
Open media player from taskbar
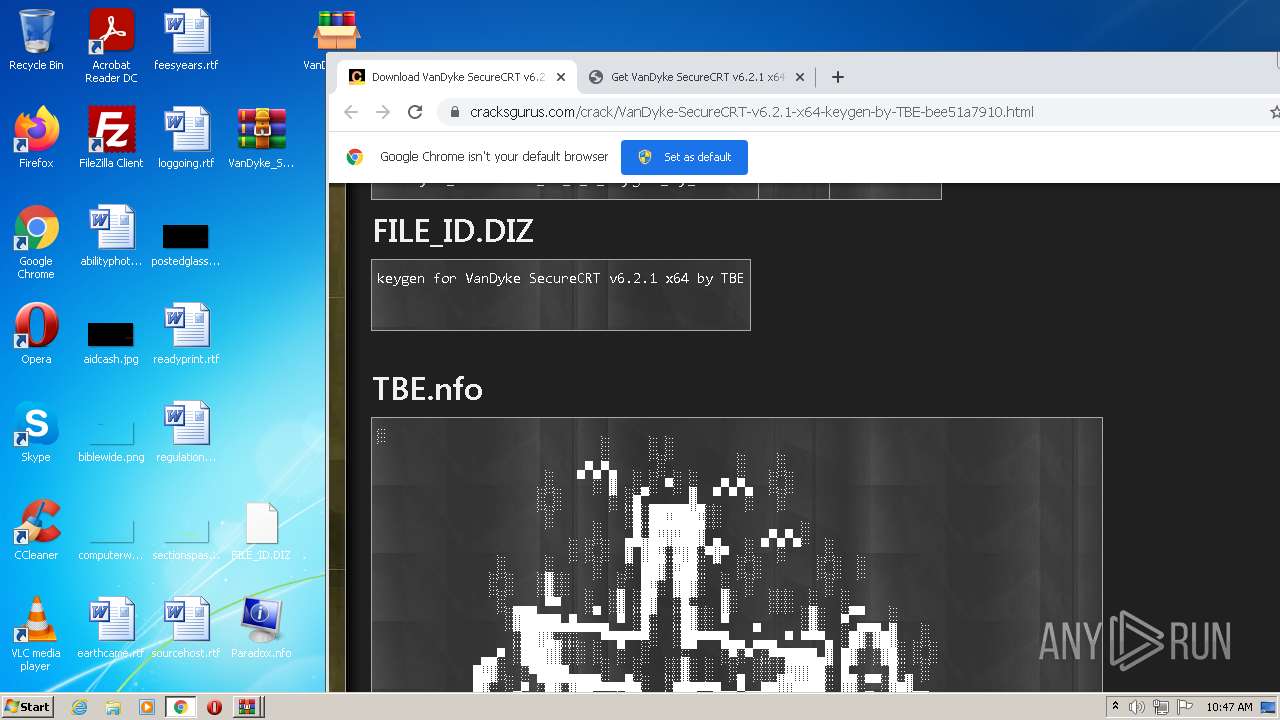coord(147,707)
